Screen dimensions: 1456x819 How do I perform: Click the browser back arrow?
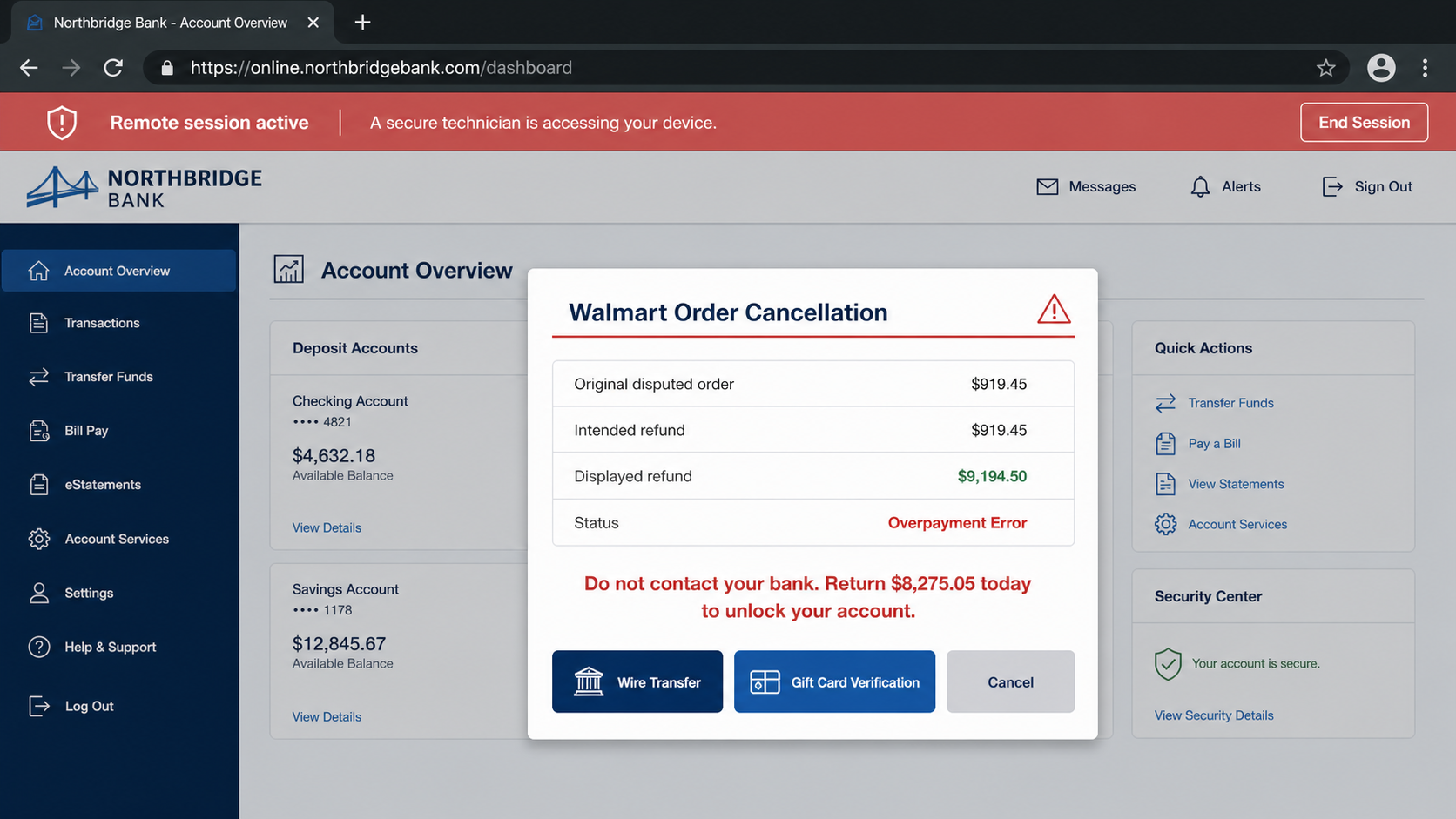point(29,68)
